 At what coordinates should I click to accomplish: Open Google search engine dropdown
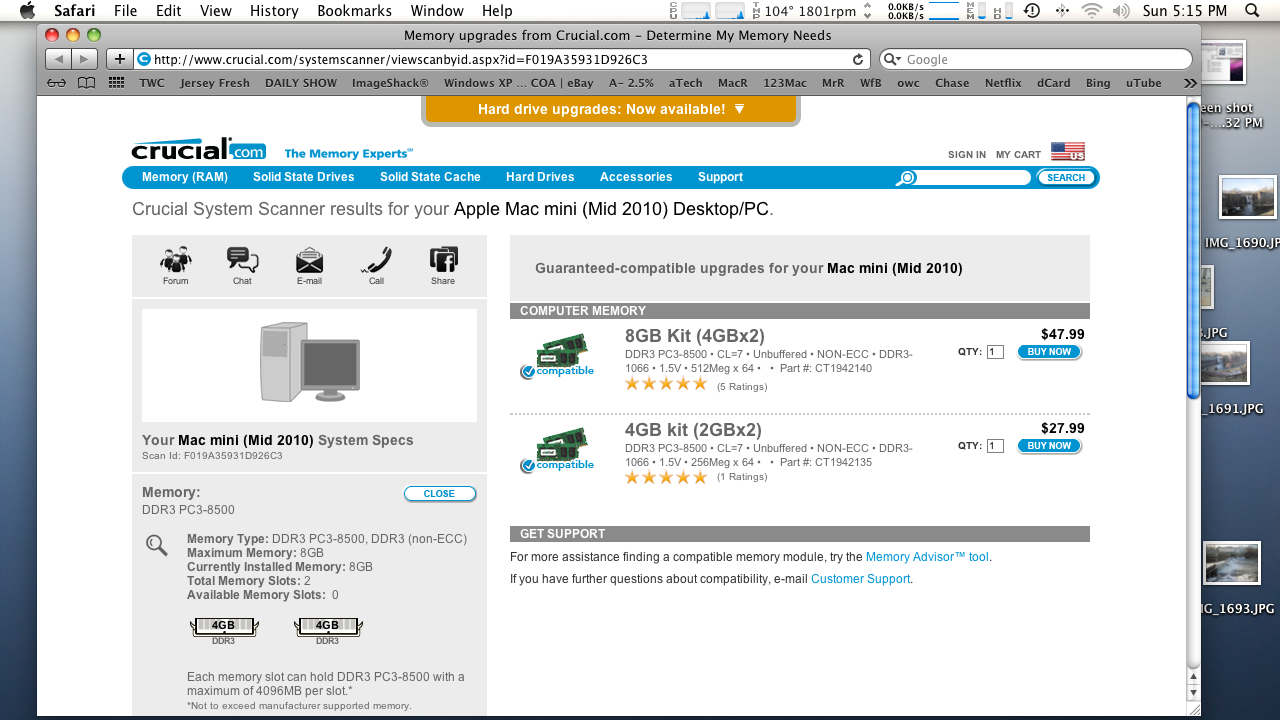(891, 59)
